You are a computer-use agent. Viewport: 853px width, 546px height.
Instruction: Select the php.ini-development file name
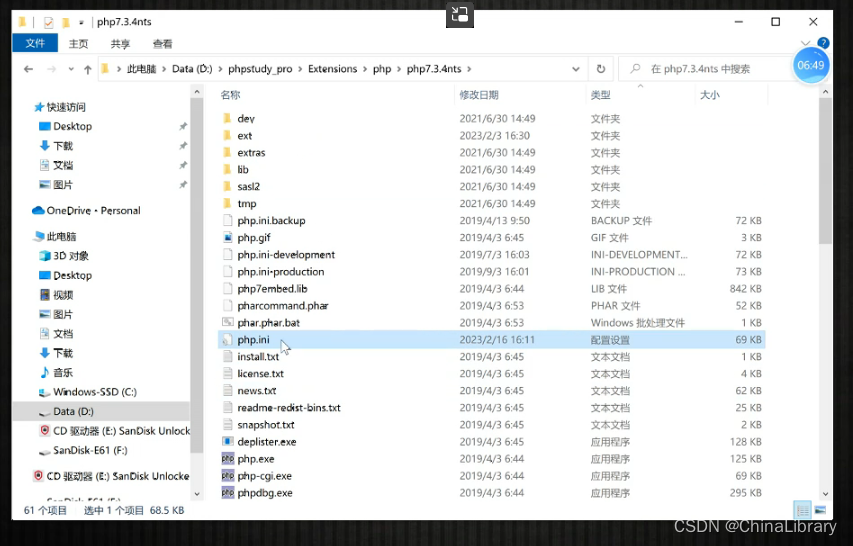(x=286, y=255)
